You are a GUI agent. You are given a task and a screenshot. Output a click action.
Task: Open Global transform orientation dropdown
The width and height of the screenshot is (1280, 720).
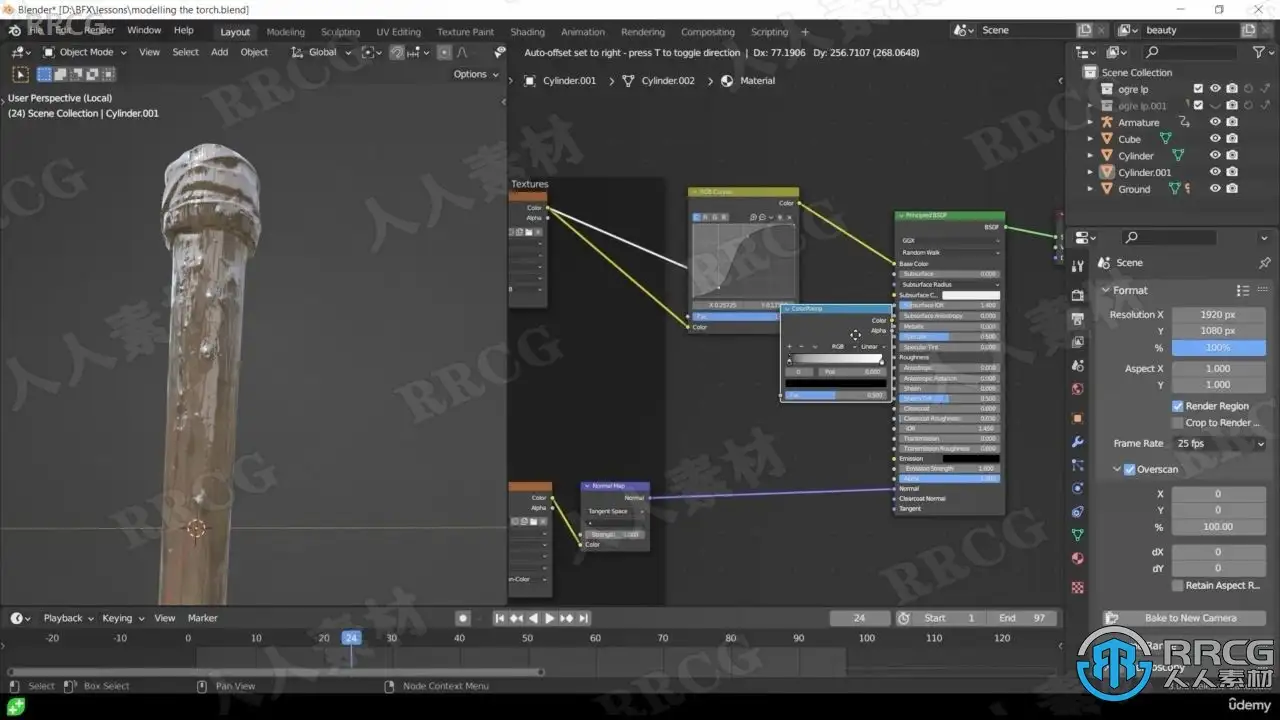[x=322, y=52]
